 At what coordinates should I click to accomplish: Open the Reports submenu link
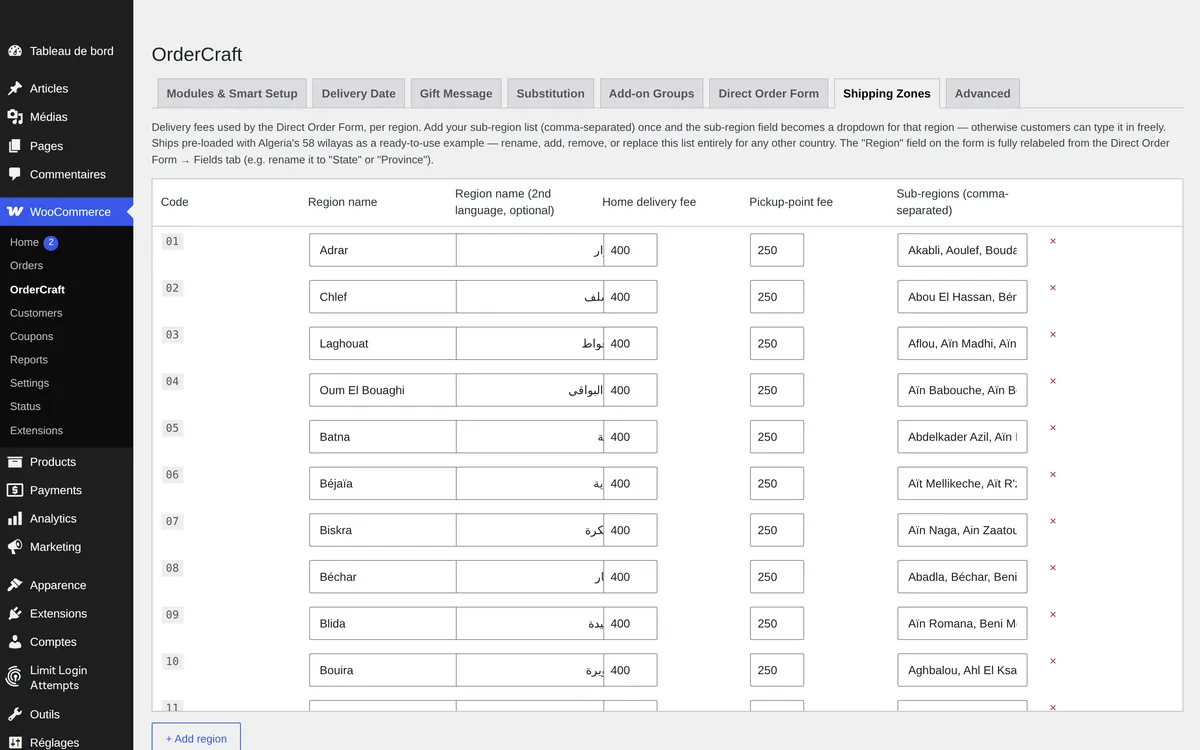click(29, 360)
